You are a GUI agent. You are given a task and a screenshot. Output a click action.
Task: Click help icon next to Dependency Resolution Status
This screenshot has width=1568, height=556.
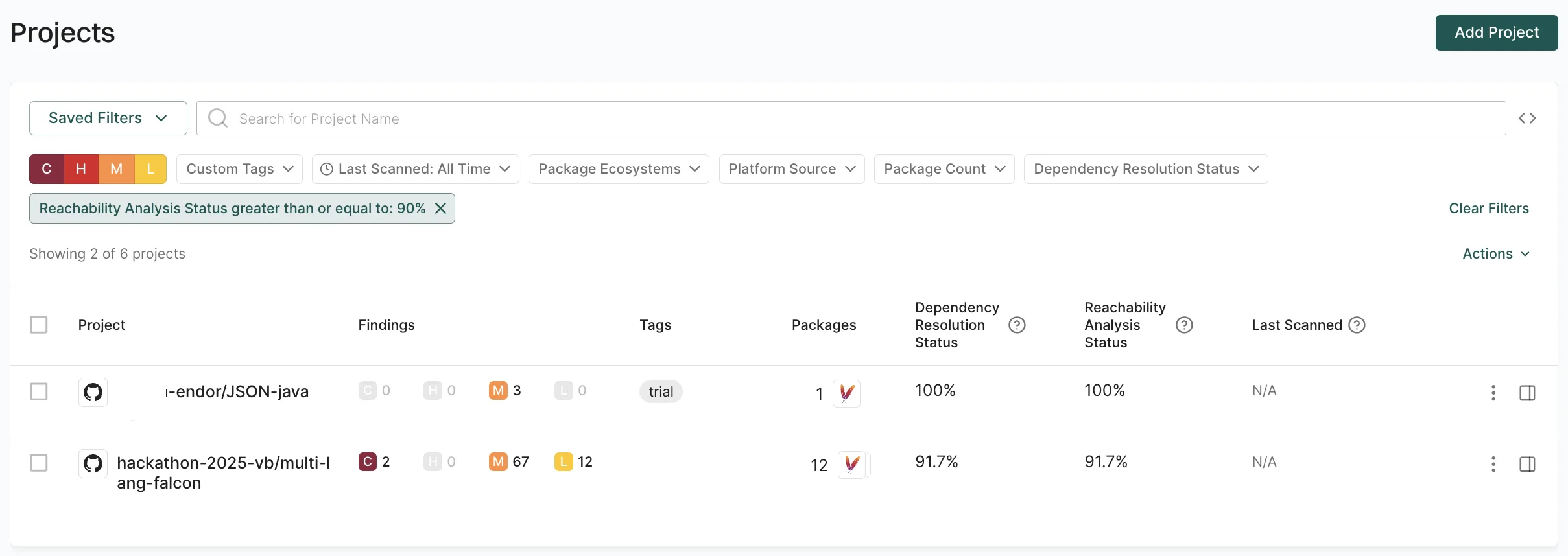click(x=1017, y=325)
